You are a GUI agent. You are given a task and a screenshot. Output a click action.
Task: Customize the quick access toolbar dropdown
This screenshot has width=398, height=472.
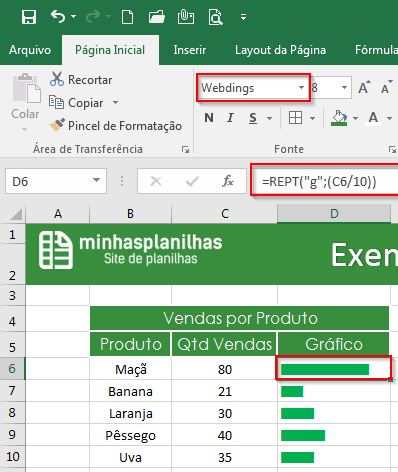pyautogui.click(x=244, y=17)
